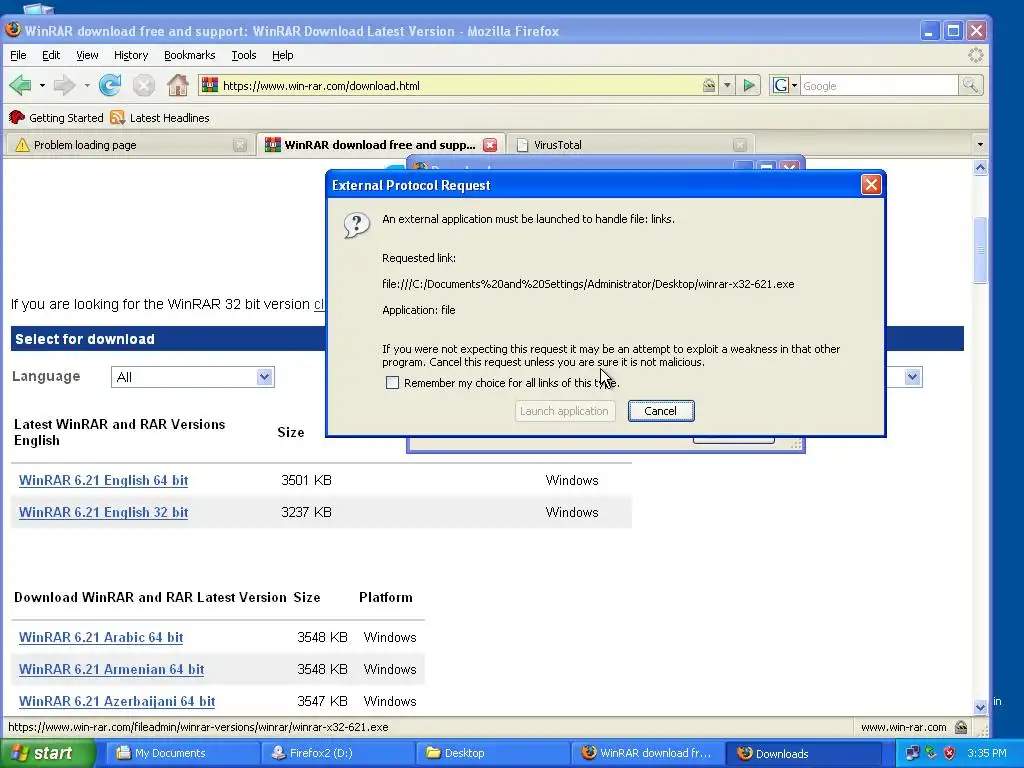Screen dimensions: 1024x768
Task: Open the History menu
Action: 131,55
